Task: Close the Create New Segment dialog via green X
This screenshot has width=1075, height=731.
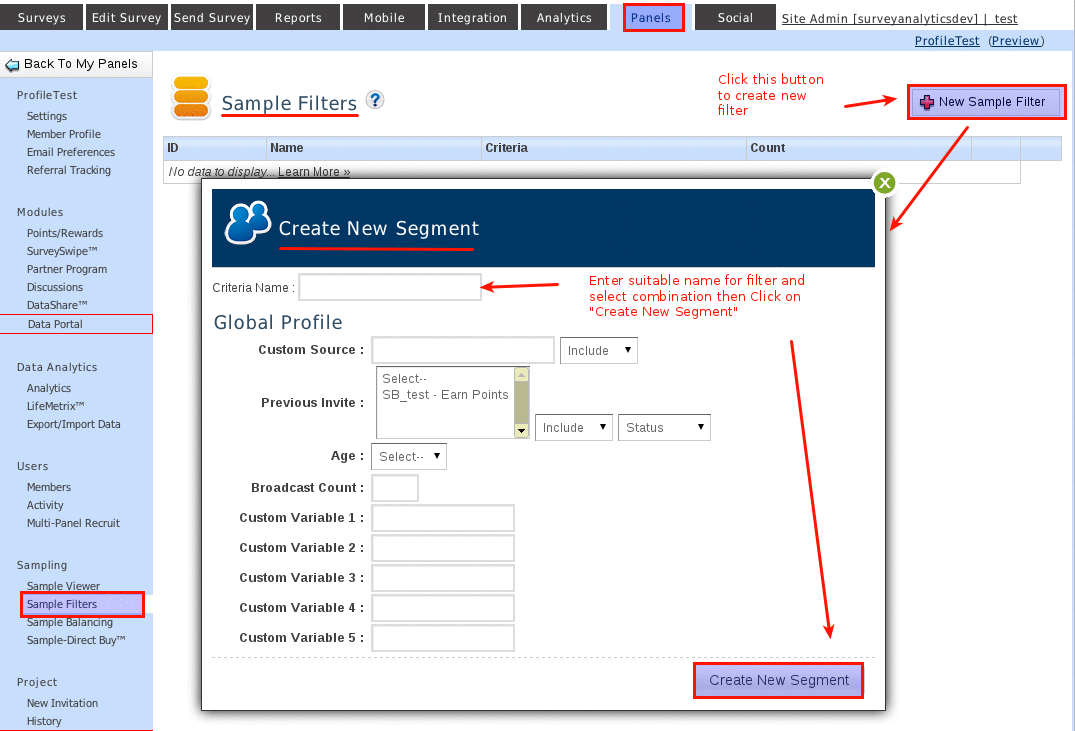Action: coord(884,183)
